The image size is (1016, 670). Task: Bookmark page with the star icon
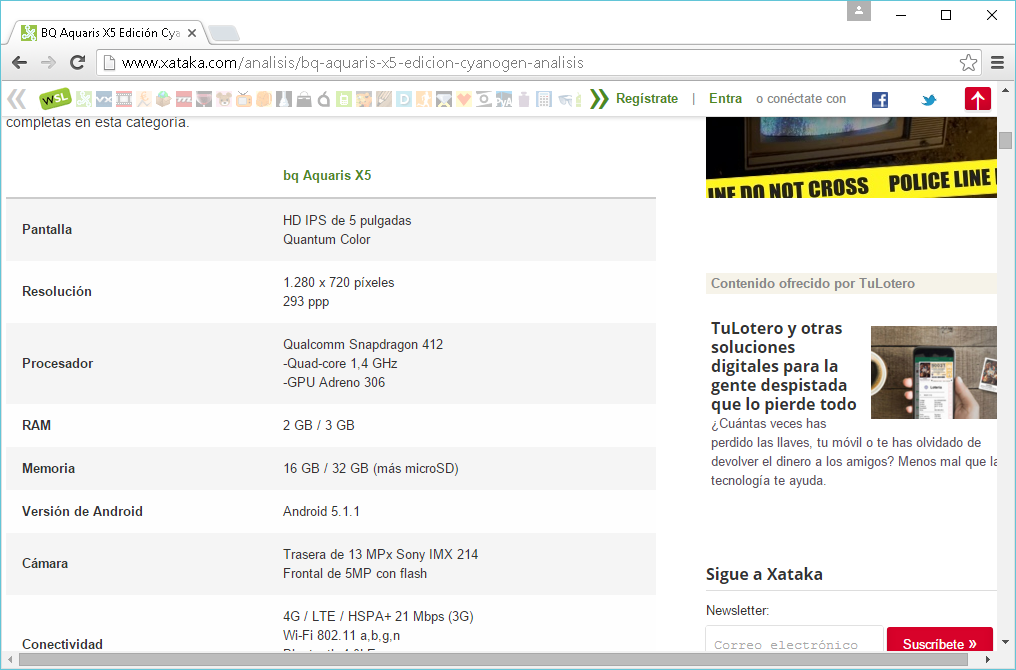click(x=968, y=63)
